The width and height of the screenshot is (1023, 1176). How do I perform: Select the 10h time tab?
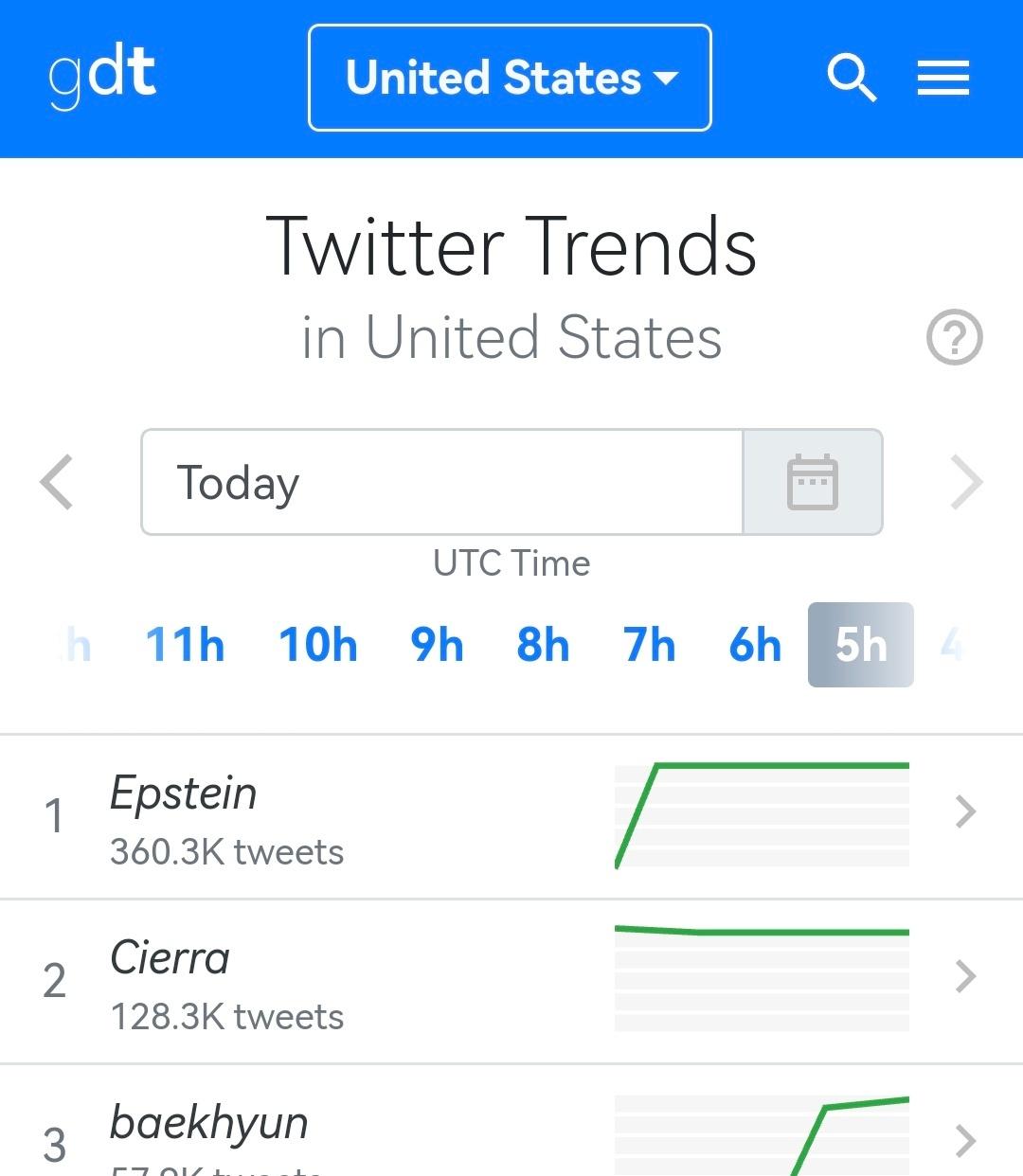point(317,646)
